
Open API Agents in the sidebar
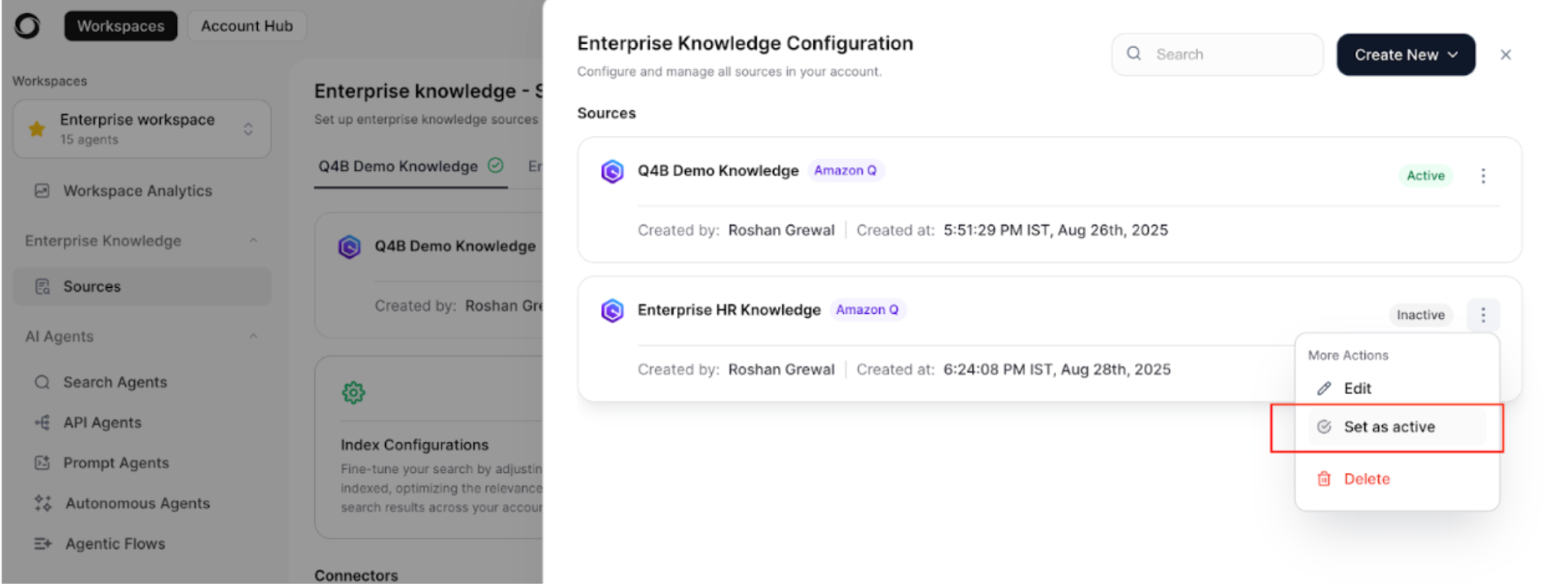[x=102, y=423]
